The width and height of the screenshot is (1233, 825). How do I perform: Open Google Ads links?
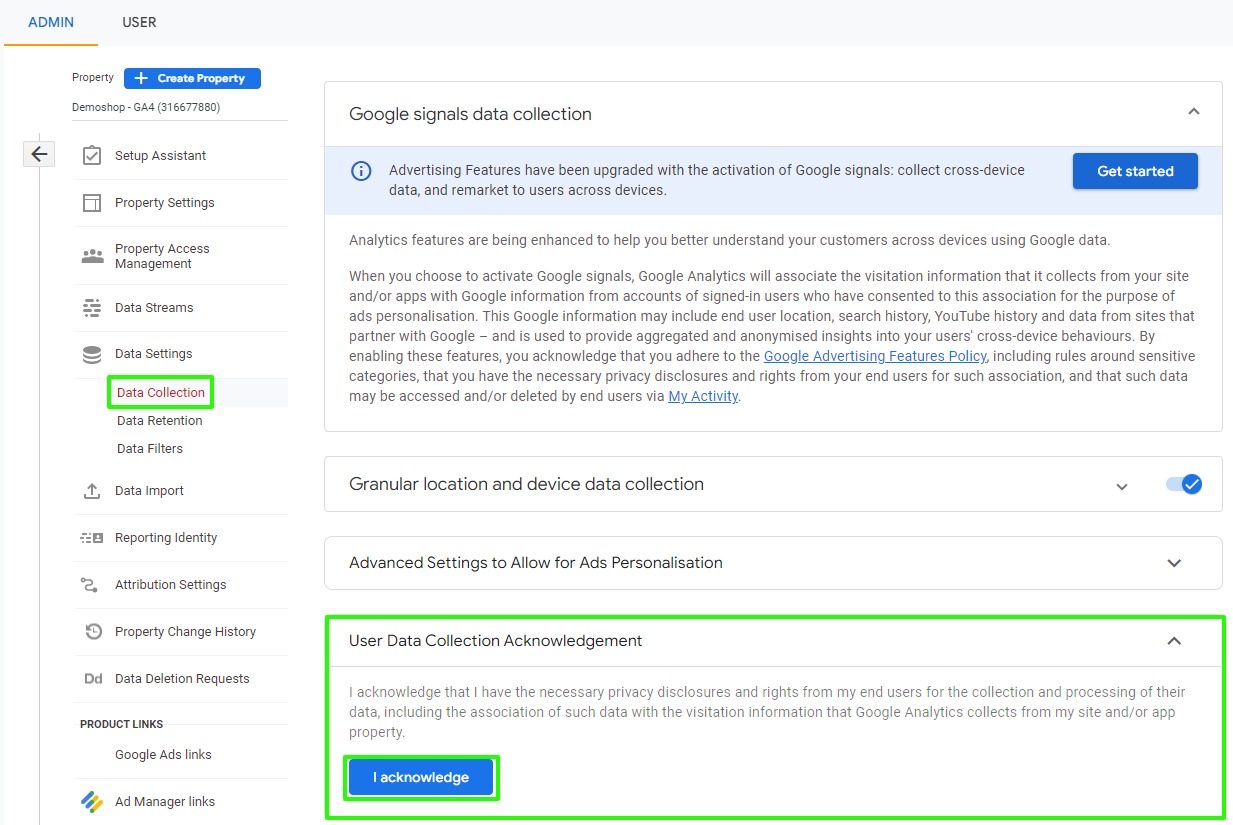coord(163,755)
